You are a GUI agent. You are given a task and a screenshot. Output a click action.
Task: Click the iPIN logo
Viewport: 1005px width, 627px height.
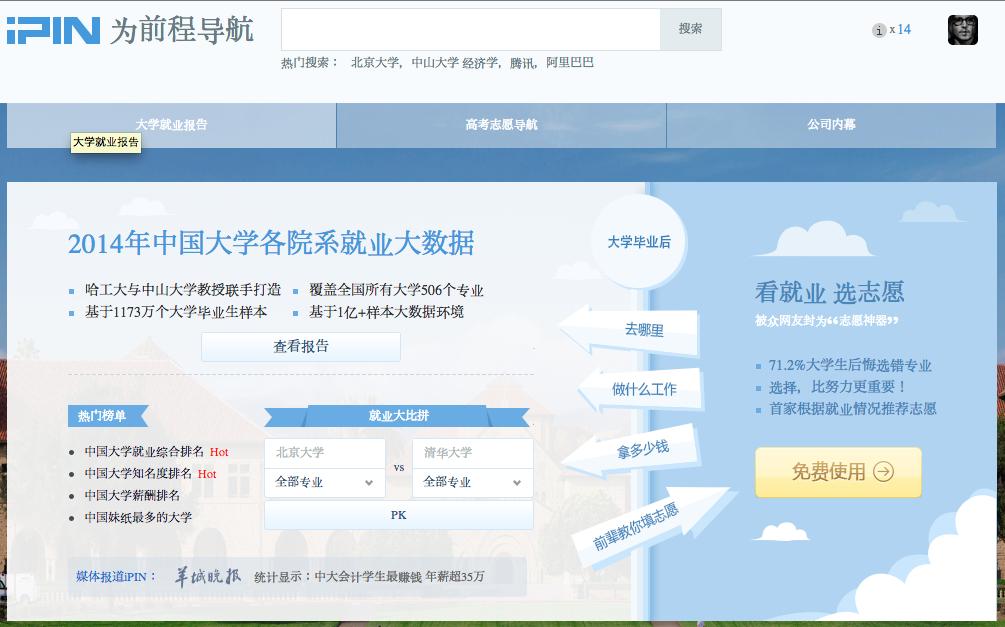coord(53,31)
